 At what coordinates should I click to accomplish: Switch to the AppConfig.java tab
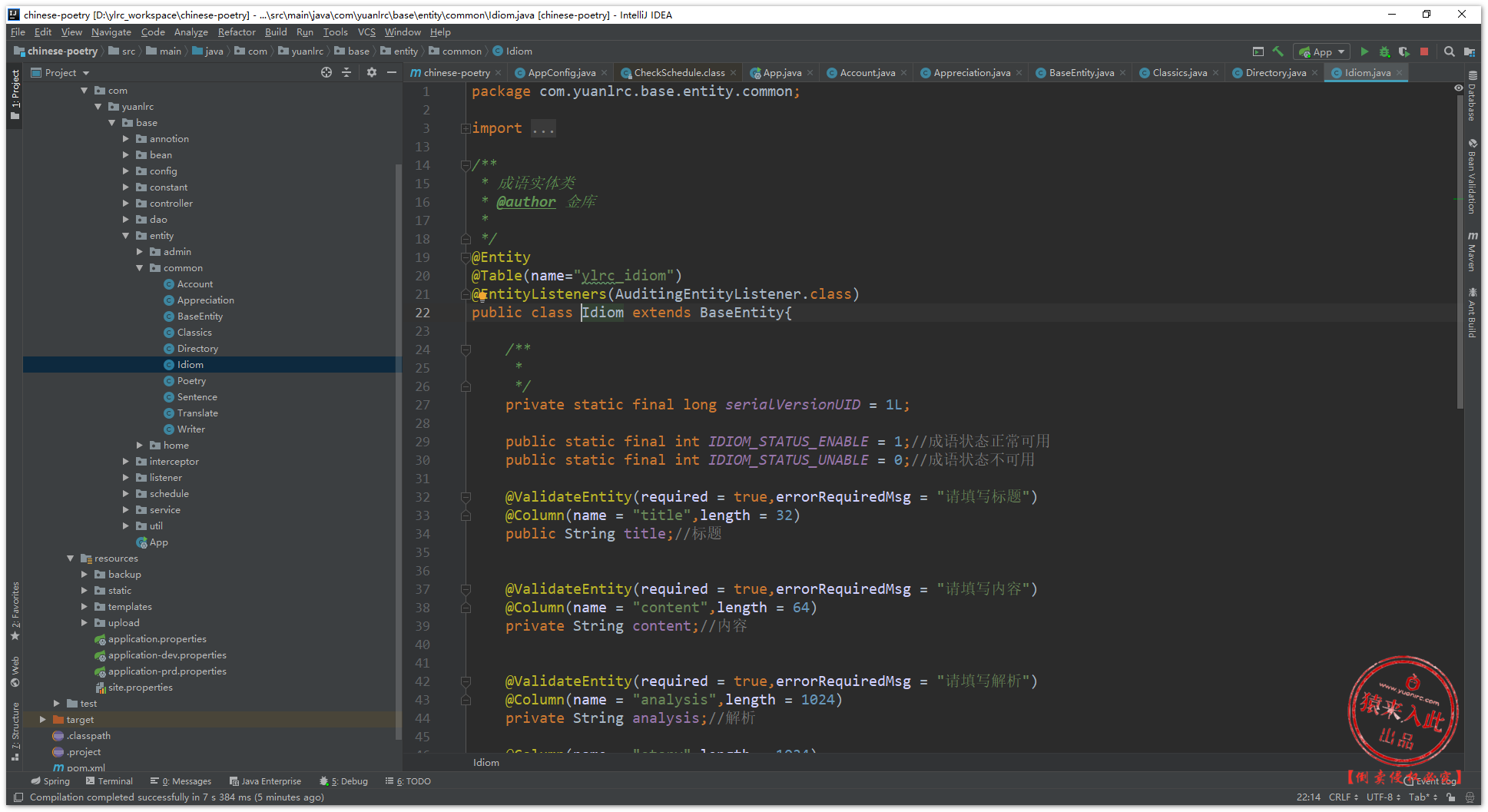point(562,73)
